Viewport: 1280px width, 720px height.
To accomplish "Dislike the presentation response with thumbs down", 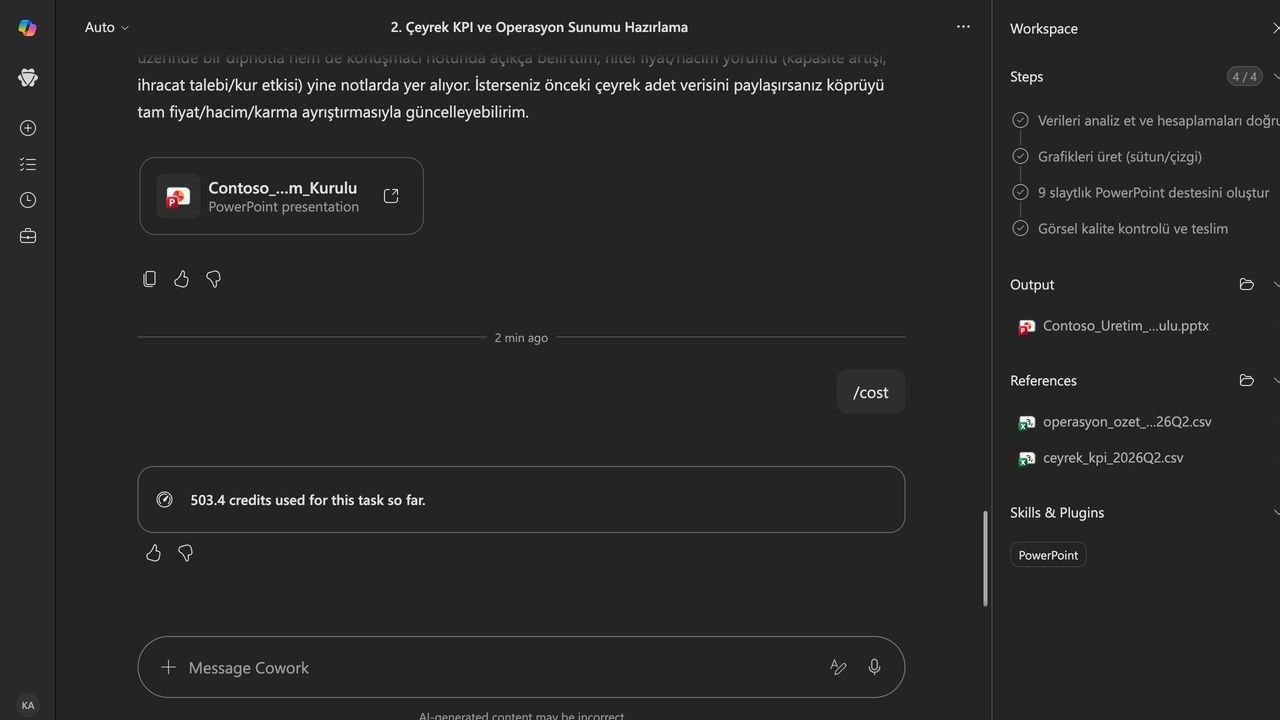I will click(213, 279).
